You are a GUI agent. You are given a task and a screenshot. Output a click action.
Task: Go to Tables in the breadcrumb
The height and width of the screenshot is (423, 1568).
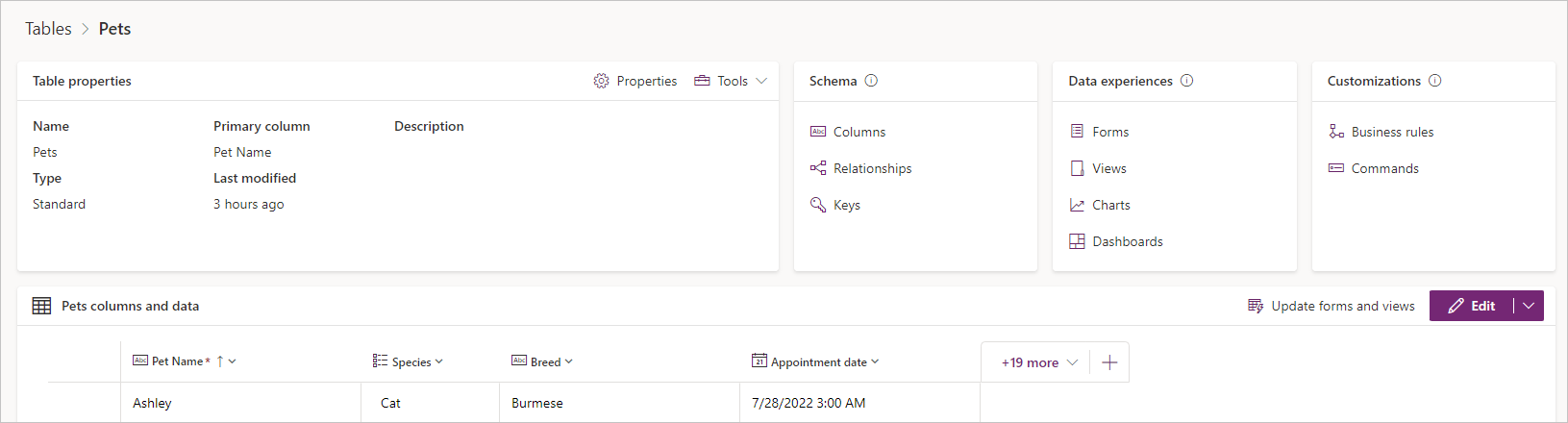click(48, 29)
